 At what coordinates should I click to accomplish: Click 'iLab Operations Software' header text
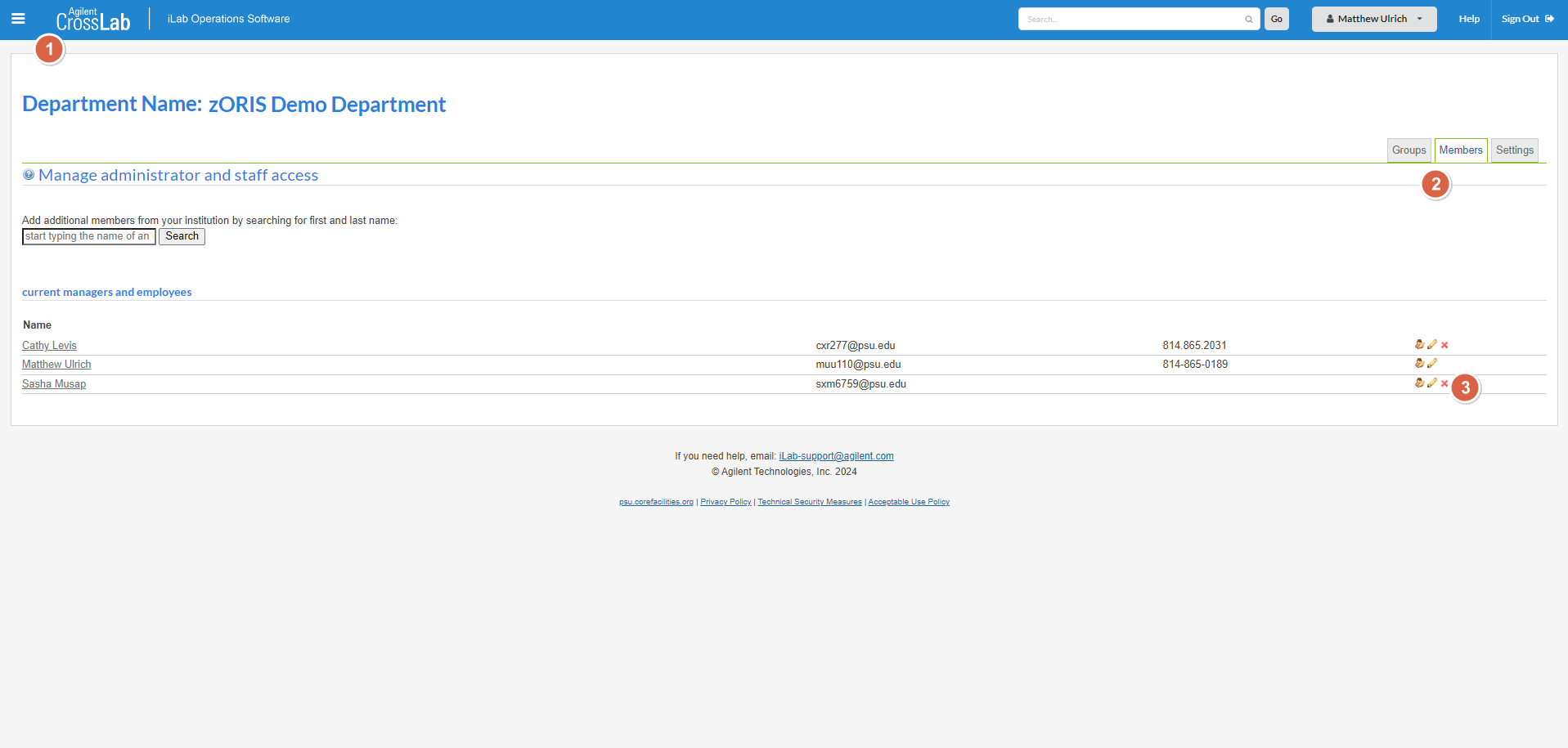click(x=228, y=19)
